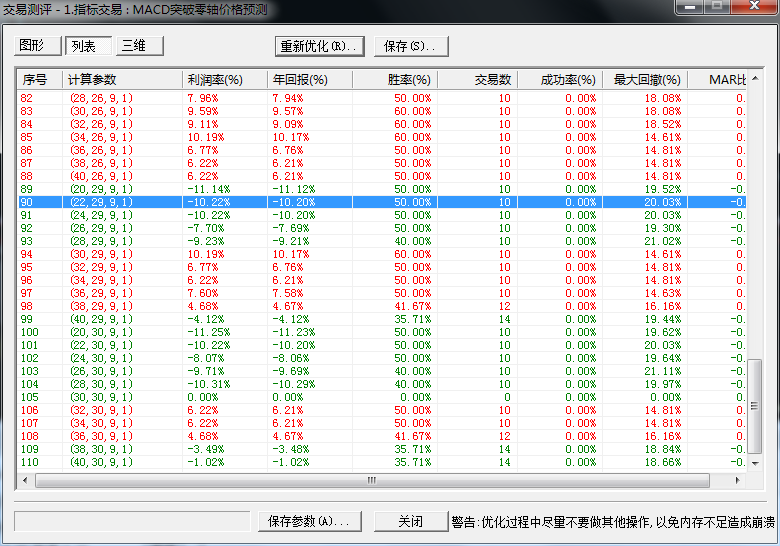Open the 三维 view tab
The image size is (780, 546).
140,46
